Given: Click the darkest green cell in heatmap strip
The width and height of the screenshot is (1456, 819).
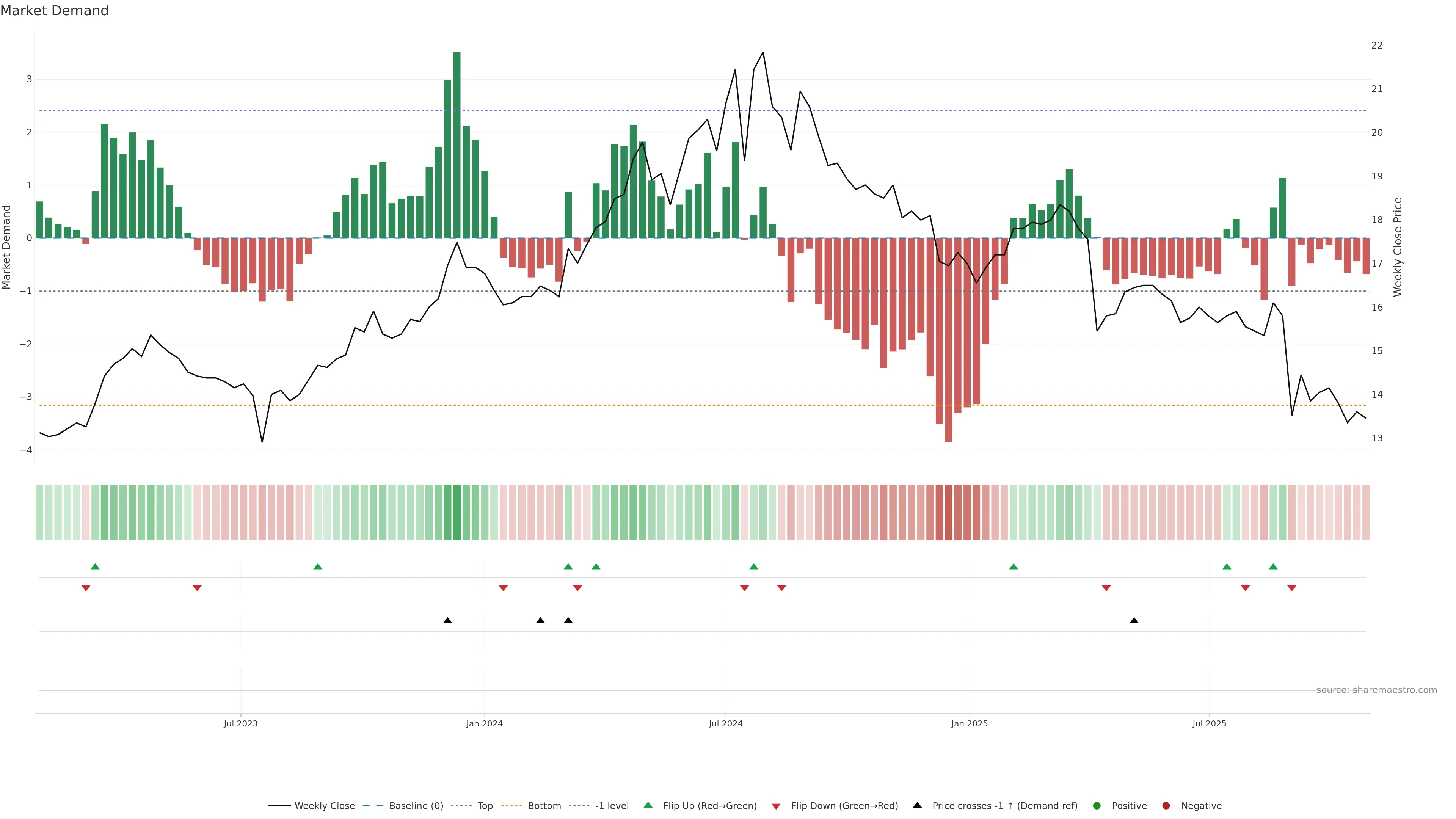Looking at the screenshot, I should click(x=457, y=512).
